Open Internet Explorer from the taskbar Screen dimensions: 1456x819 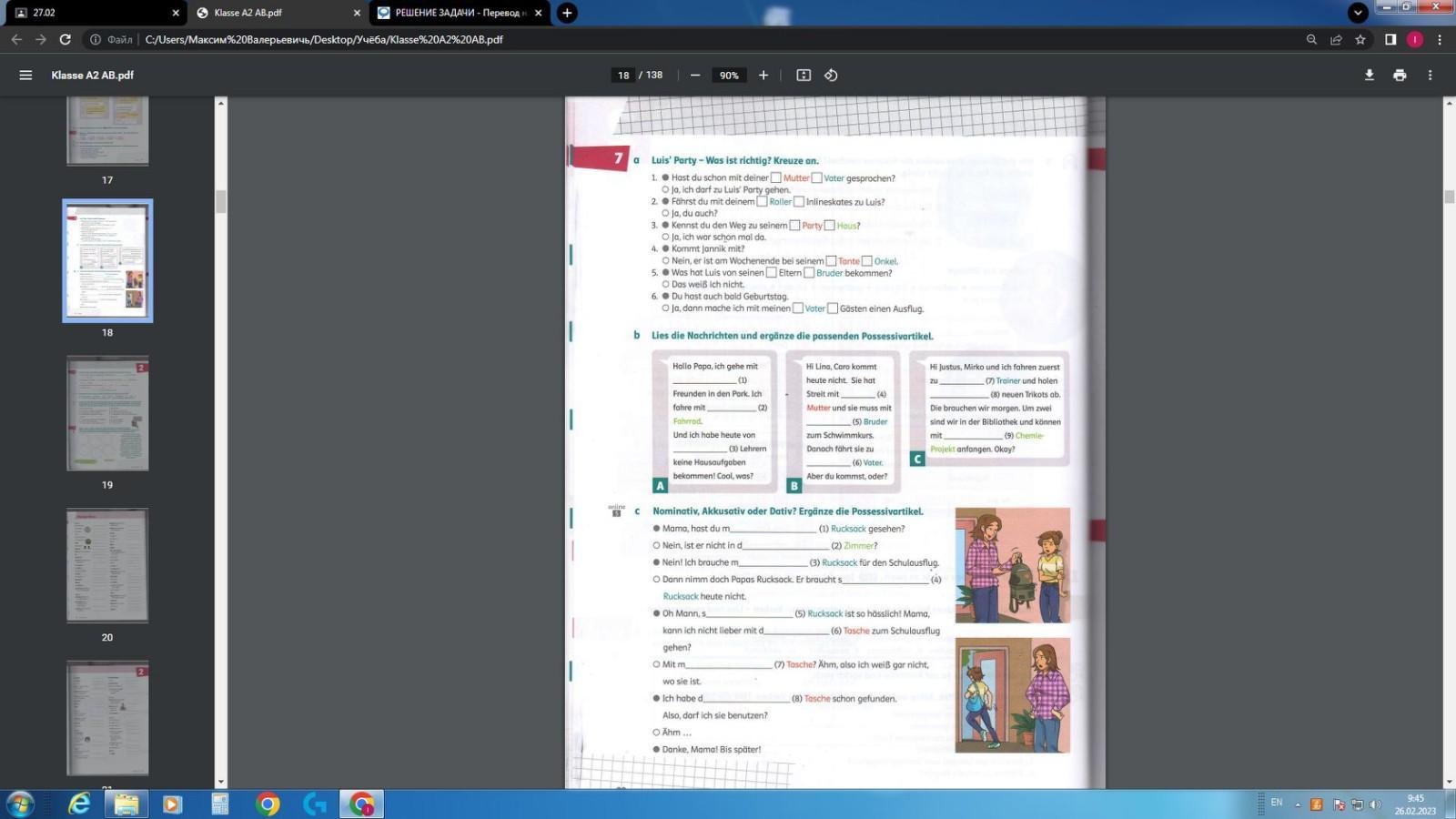[x=79, y=804]
